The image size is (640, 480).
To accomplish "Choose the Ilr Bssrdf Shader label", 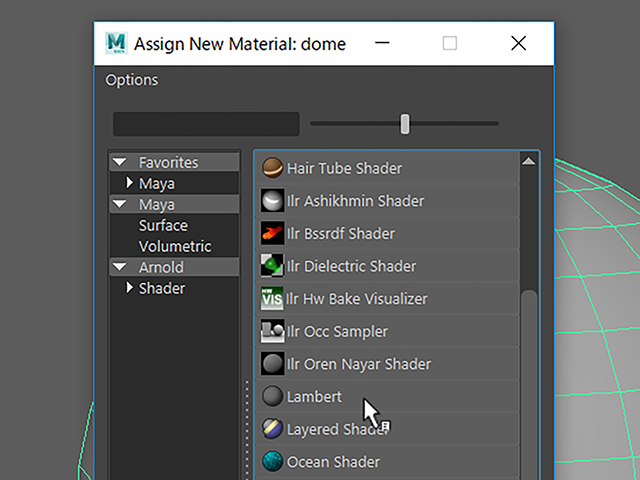I will coord(341,233).
